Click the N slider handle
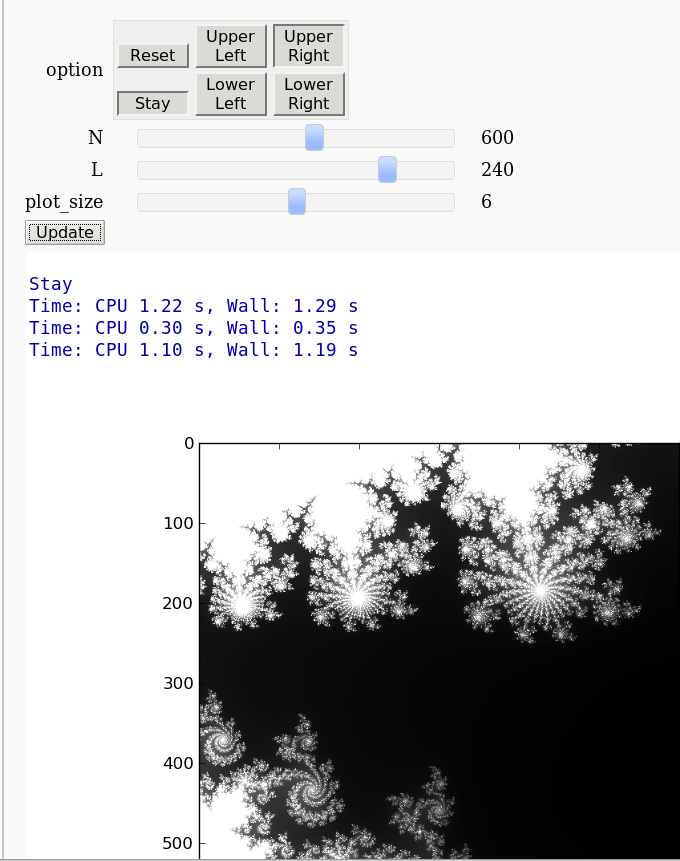Image resolution: width=680 pixels, height=861 pixels. pos(314,138)
